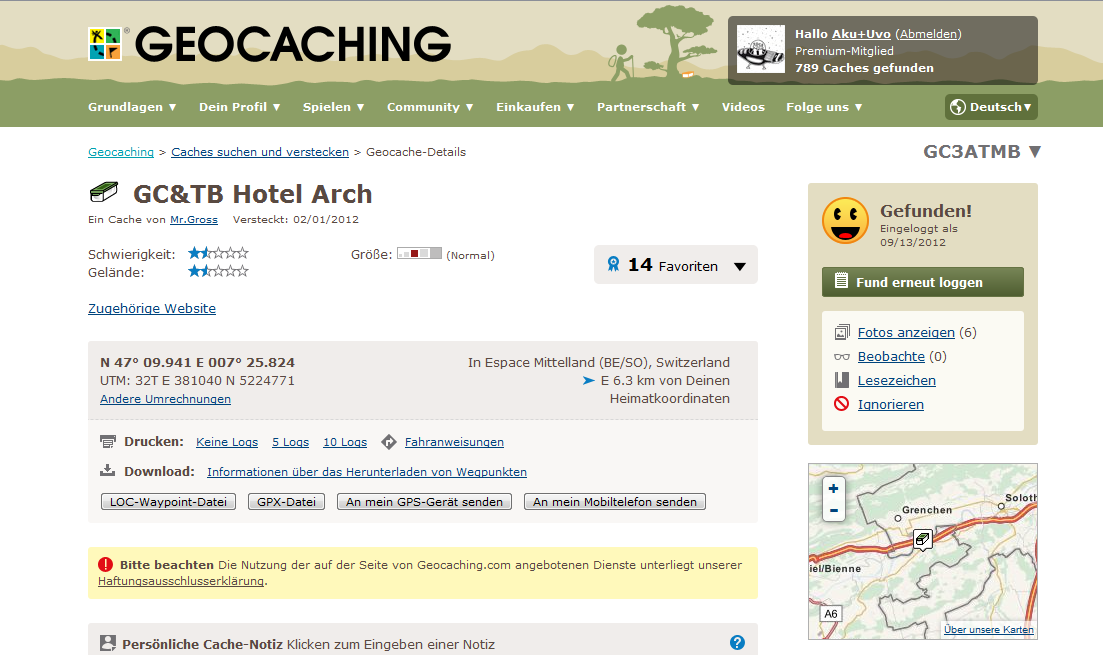
Task: Download the LOC-Waypoint-Datei
Action: pos(168,502)
